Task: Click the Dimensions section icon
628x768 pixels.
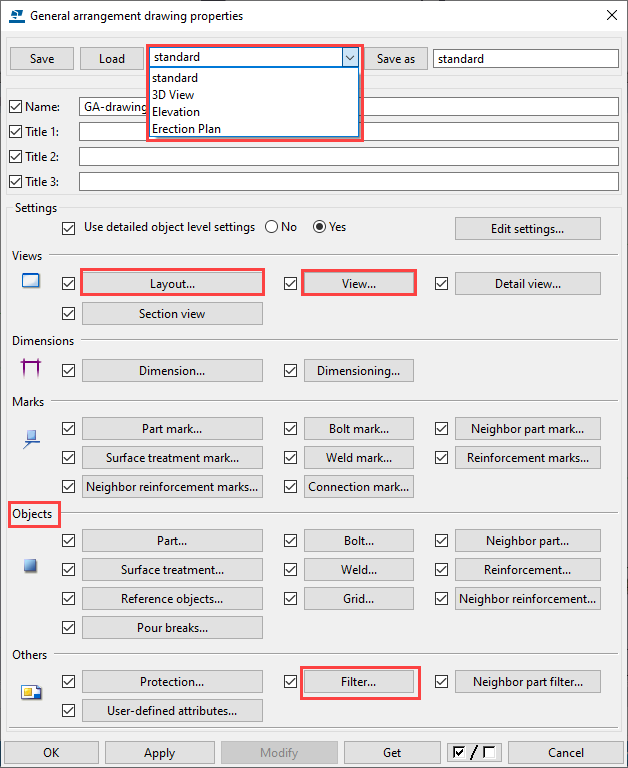Action: (x=30, y=368)
